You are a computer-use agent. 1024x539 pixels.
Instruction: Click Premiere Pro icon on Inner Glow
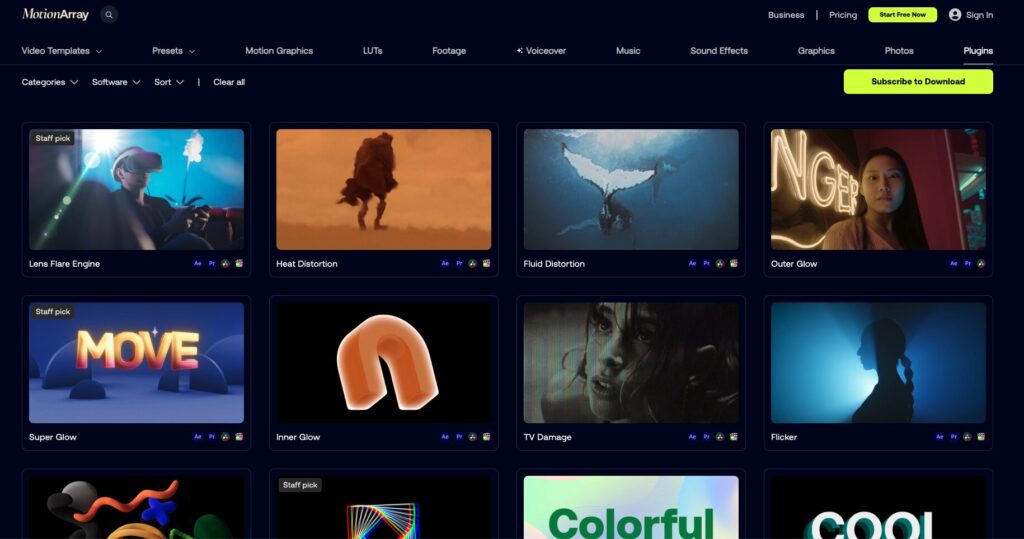[459, 436]
